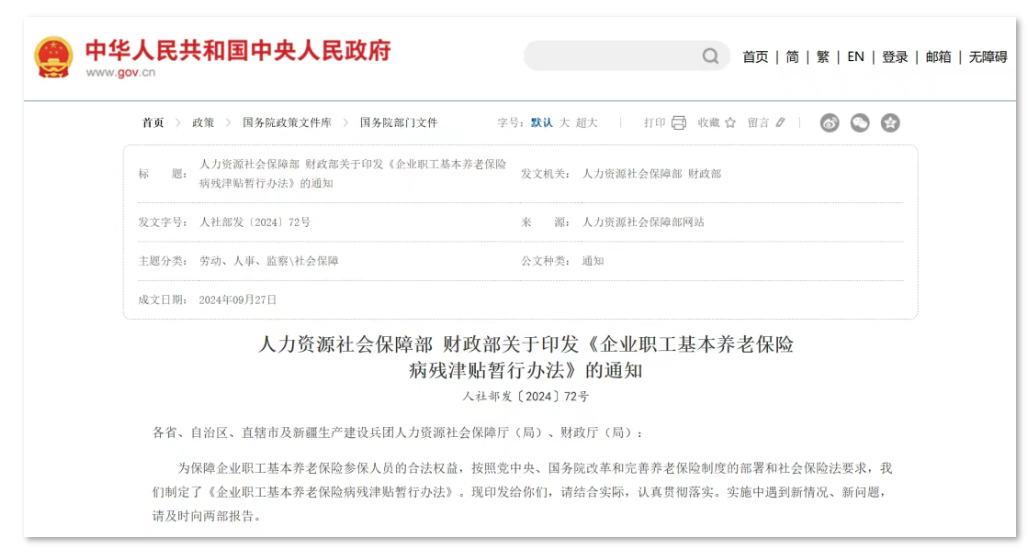Switch to traditional Chinese 繁
Screen dimensions: 1034x558
823,57
